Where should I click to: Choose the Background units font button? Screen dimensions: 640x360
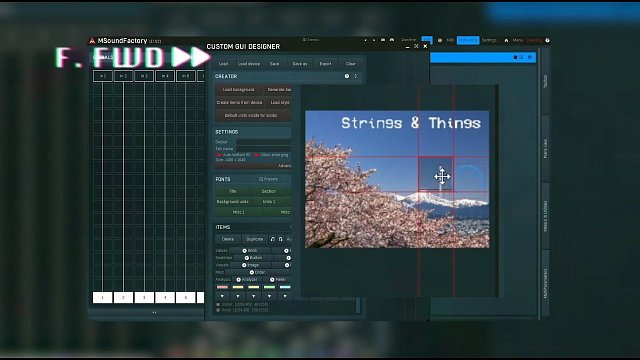click(x=233, y=202)
